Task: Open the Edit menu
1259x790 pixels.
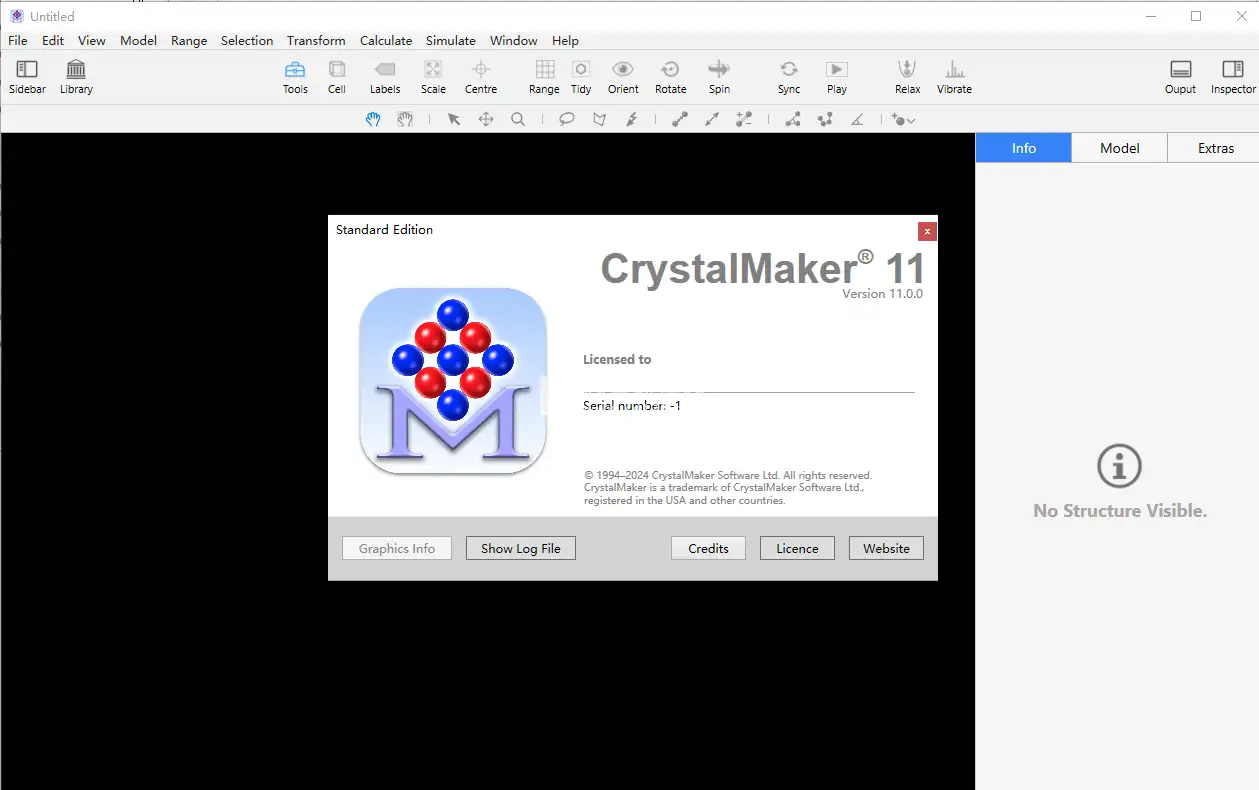Action: tap(53, 41)
